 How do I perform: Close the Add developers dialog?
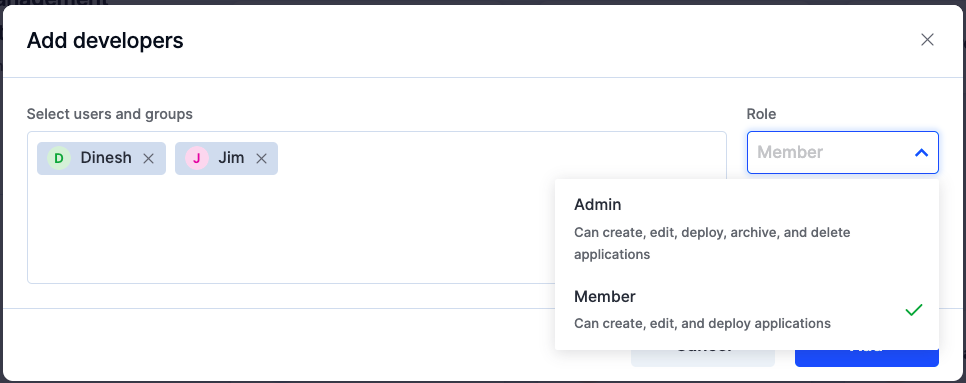[x=927, y=40]
